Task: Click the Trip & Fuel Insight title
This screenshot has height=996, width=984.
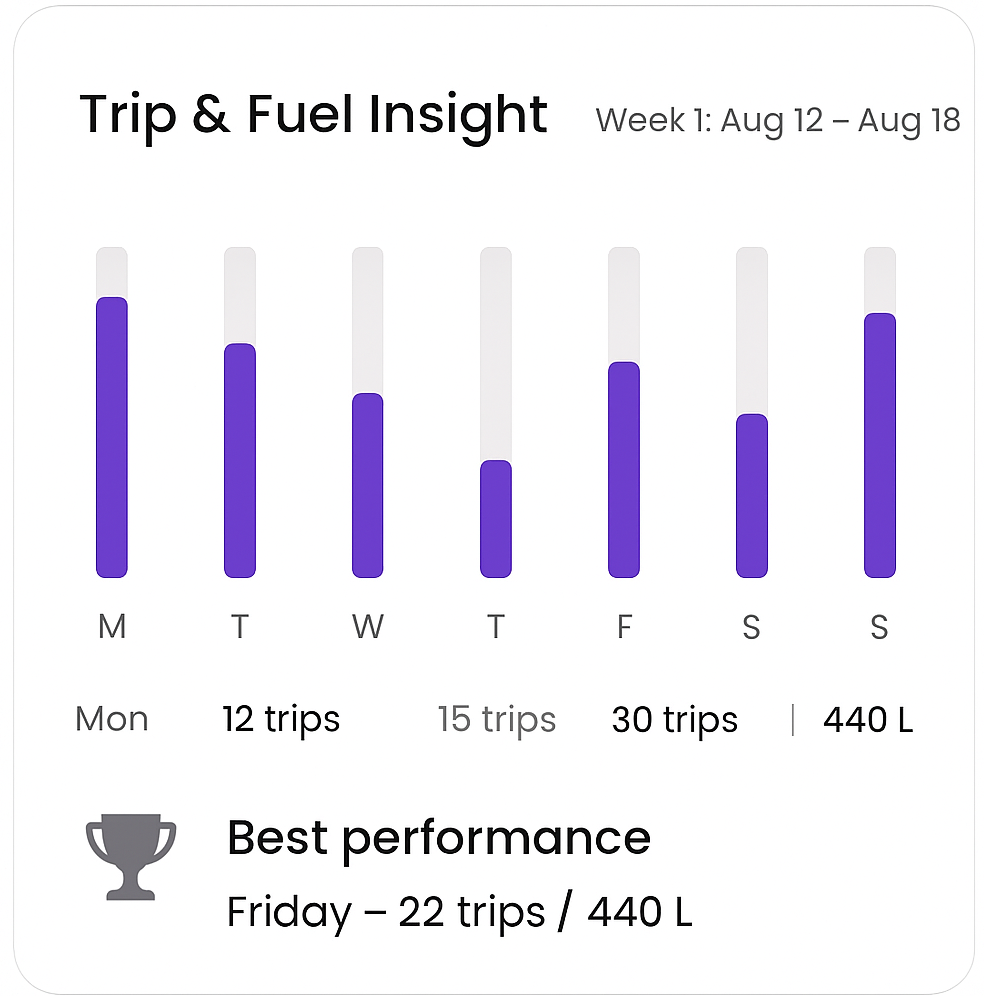Action: 313,116
